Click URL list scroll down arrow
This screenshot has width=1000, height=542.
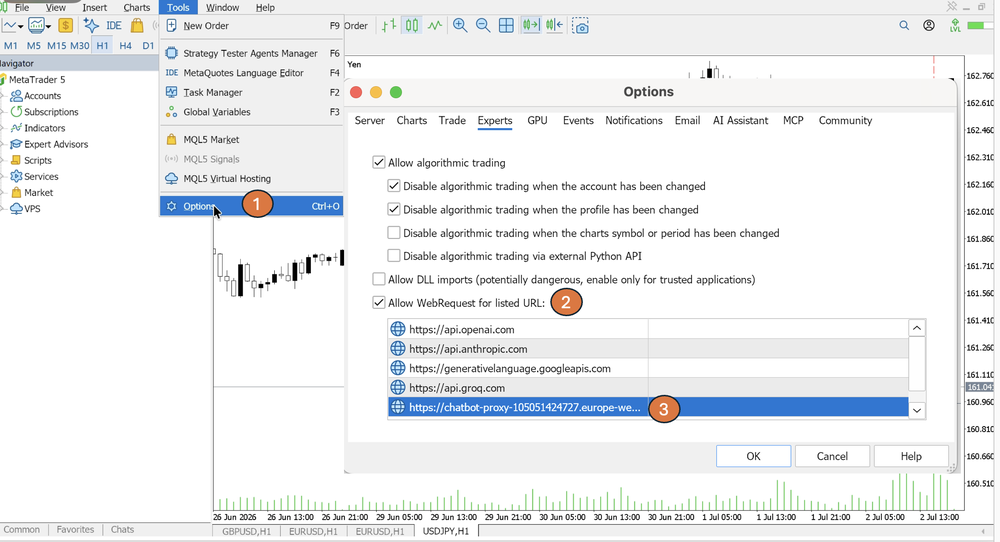pyautogui.click(x=916, y=410)
